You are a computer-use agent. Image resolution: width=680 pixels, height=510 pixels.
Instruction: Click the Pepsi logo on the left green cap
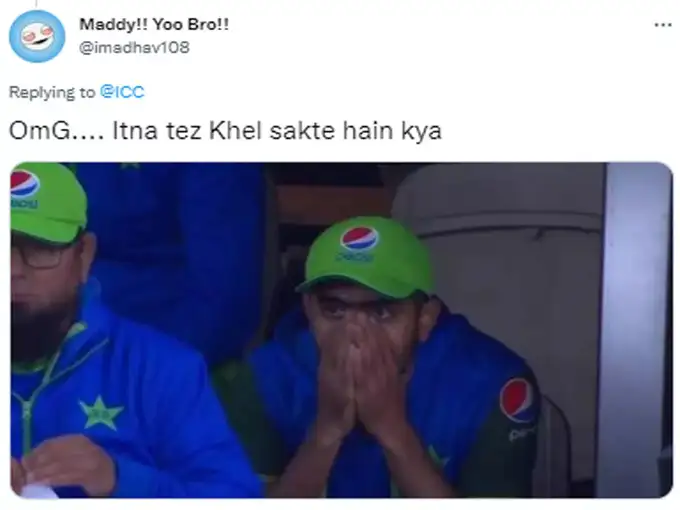click(24, 184)
